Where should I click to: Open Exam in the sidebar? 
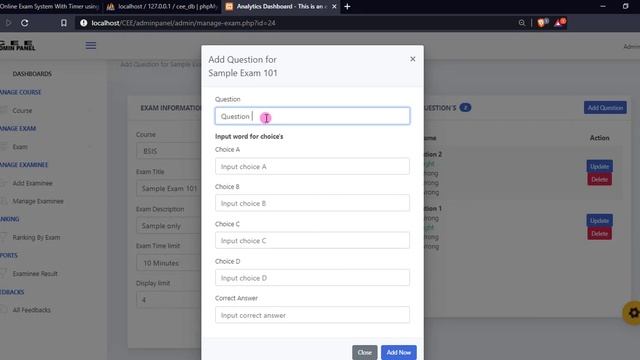[x=20, y=147]
